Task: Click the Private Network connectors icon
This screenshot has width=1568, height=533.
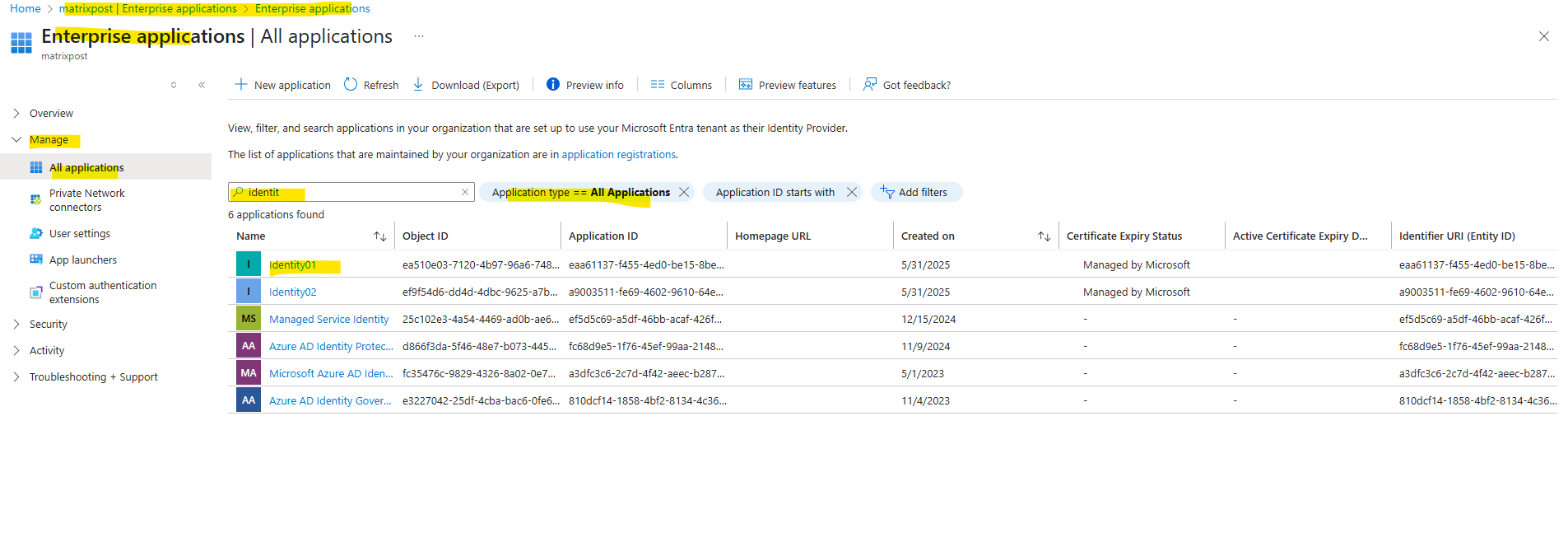Action: click(x=36, y=199)
